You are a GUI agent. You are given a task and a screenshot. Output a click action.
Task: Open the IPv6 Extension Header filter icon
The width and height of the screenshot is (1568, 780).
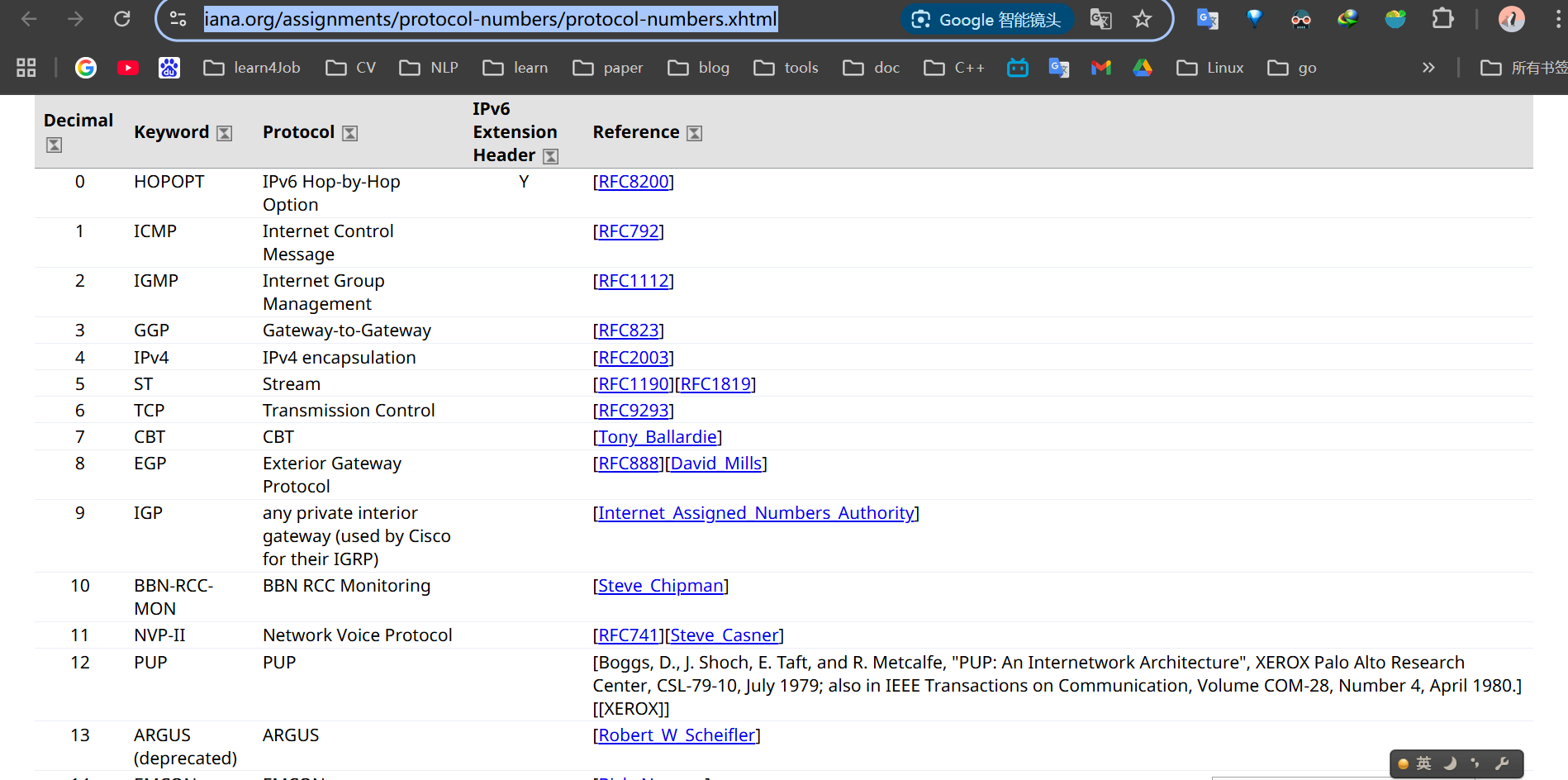[x=550, y=157]
